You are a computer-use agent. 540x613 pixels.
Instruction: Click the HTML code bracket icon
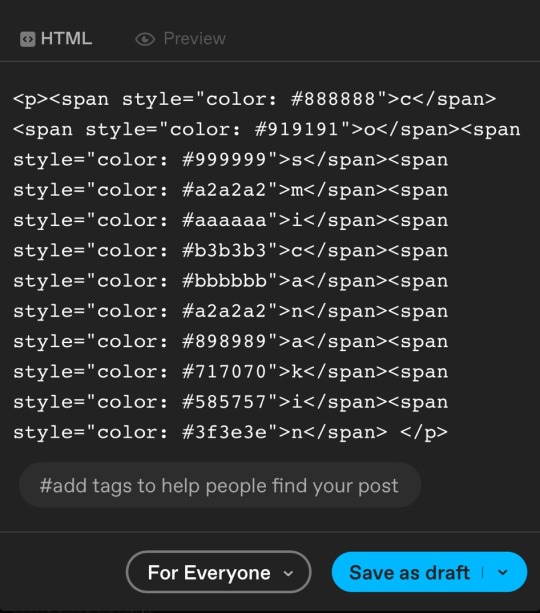click(28, 39)
